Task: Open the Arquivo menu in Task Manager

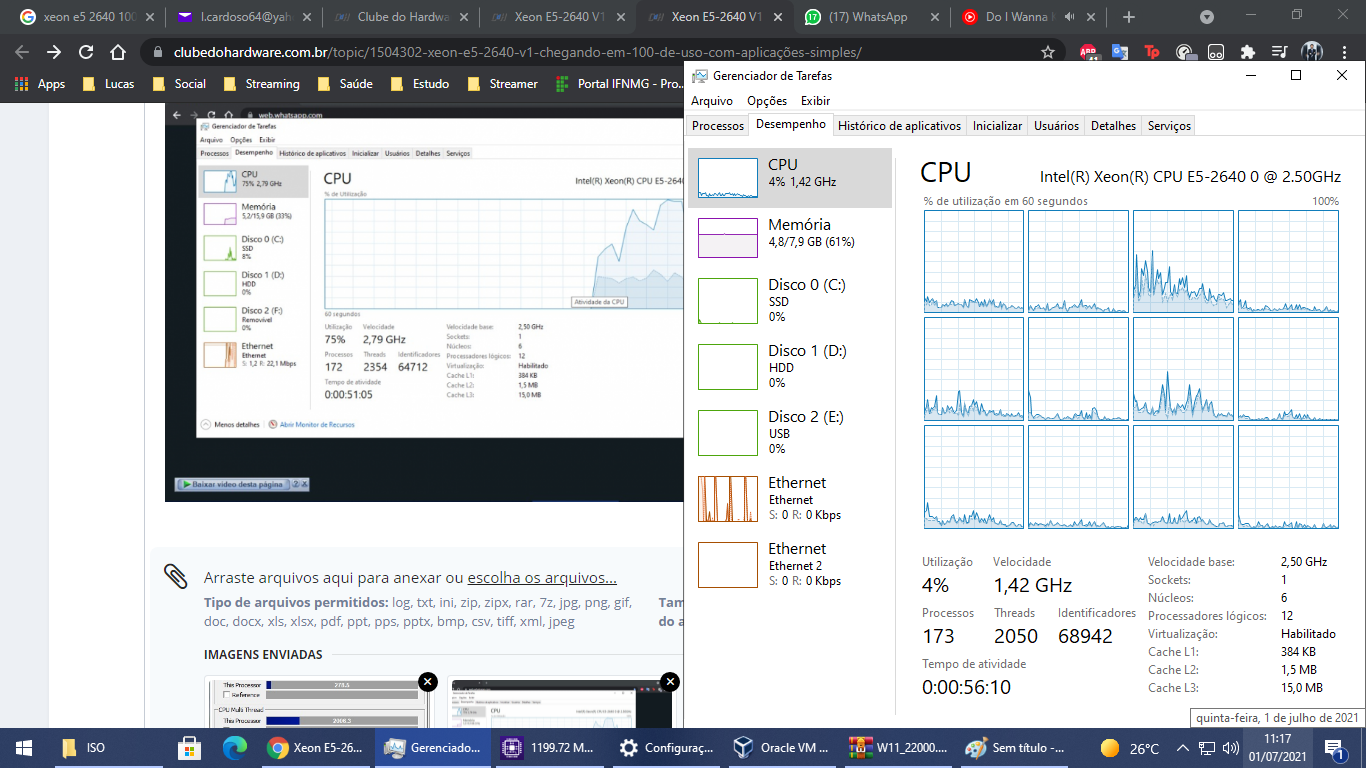Action: [712, 101]
